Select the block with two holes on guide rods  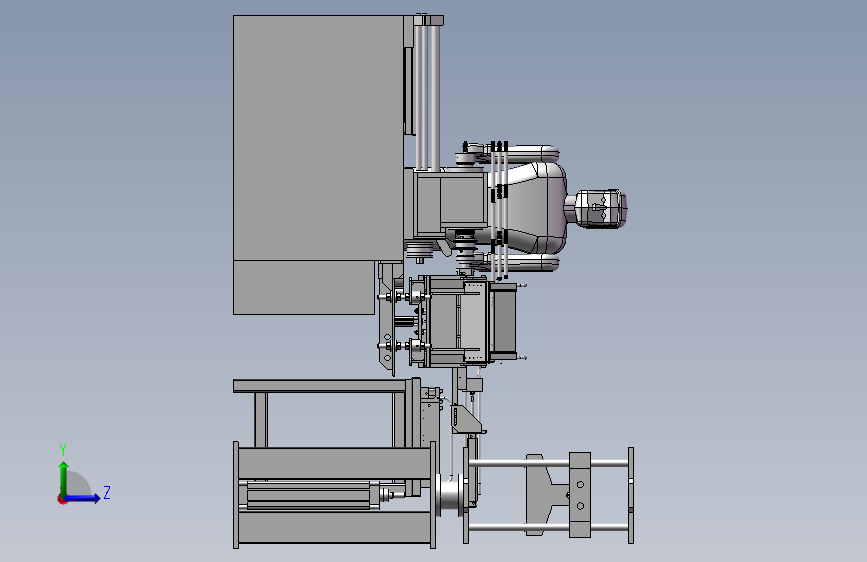click(x=579, y=495)
